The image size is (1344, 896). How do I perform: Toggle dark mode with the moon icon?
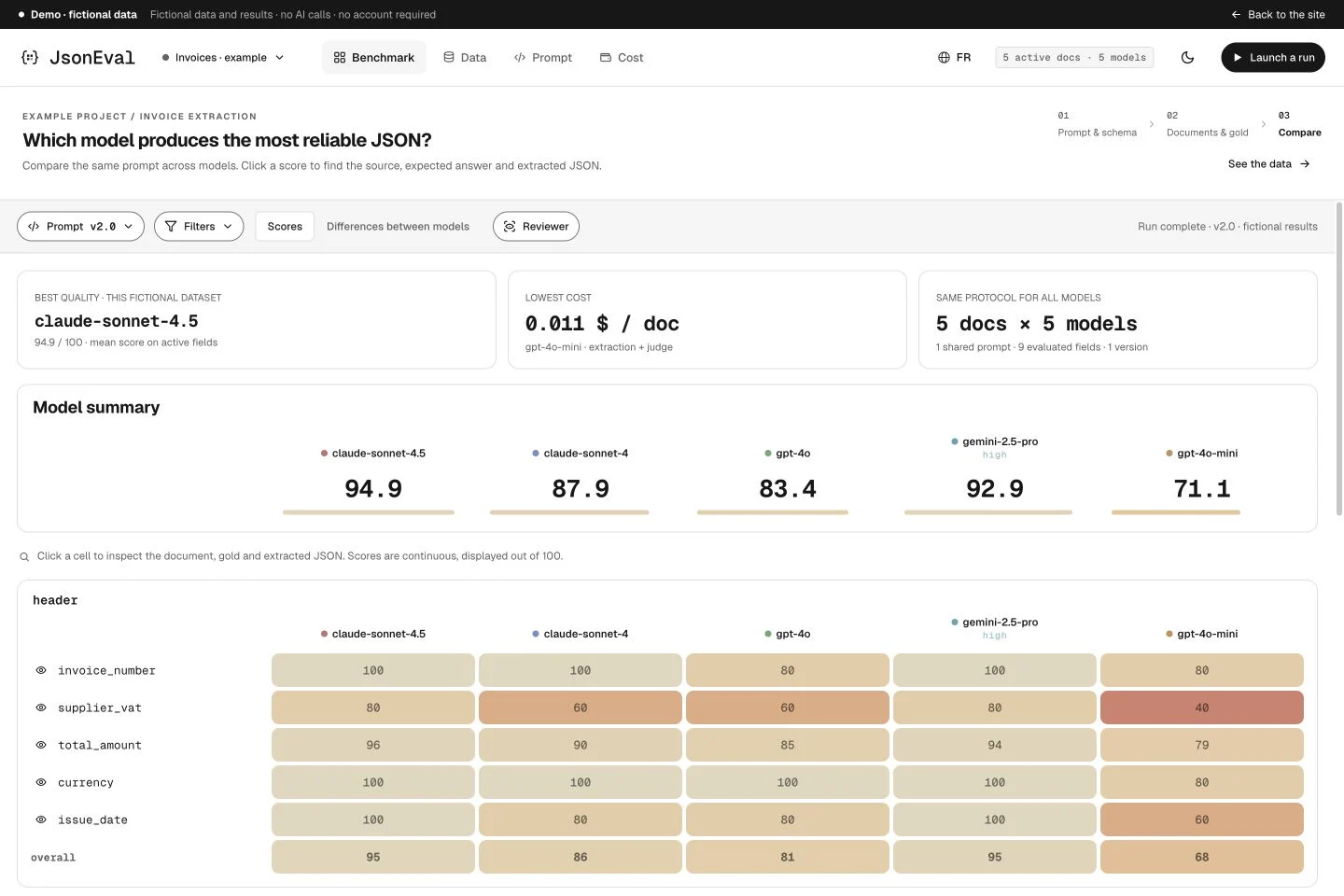pos(1187,58)
